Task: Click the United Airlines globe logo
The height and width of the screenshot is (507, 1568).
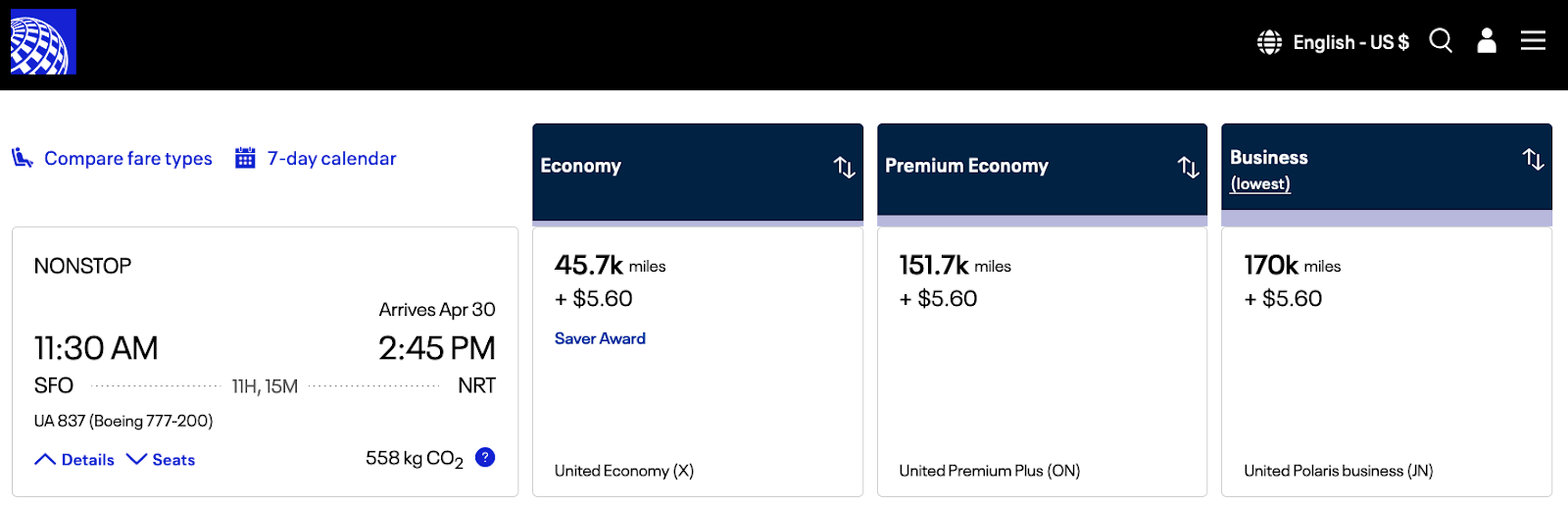Action: click(42, 42)
